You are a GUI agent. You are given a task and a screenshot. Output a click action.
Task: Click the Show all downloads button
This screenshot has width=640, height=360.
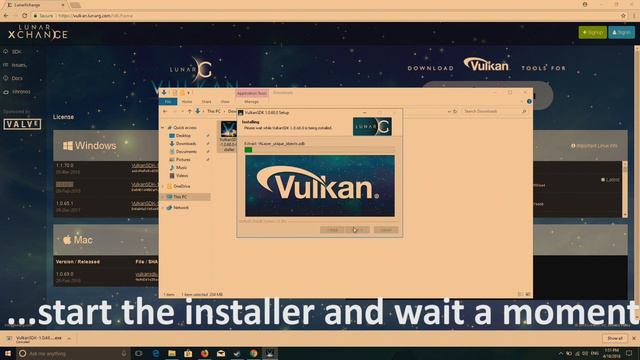coord(615,338)
